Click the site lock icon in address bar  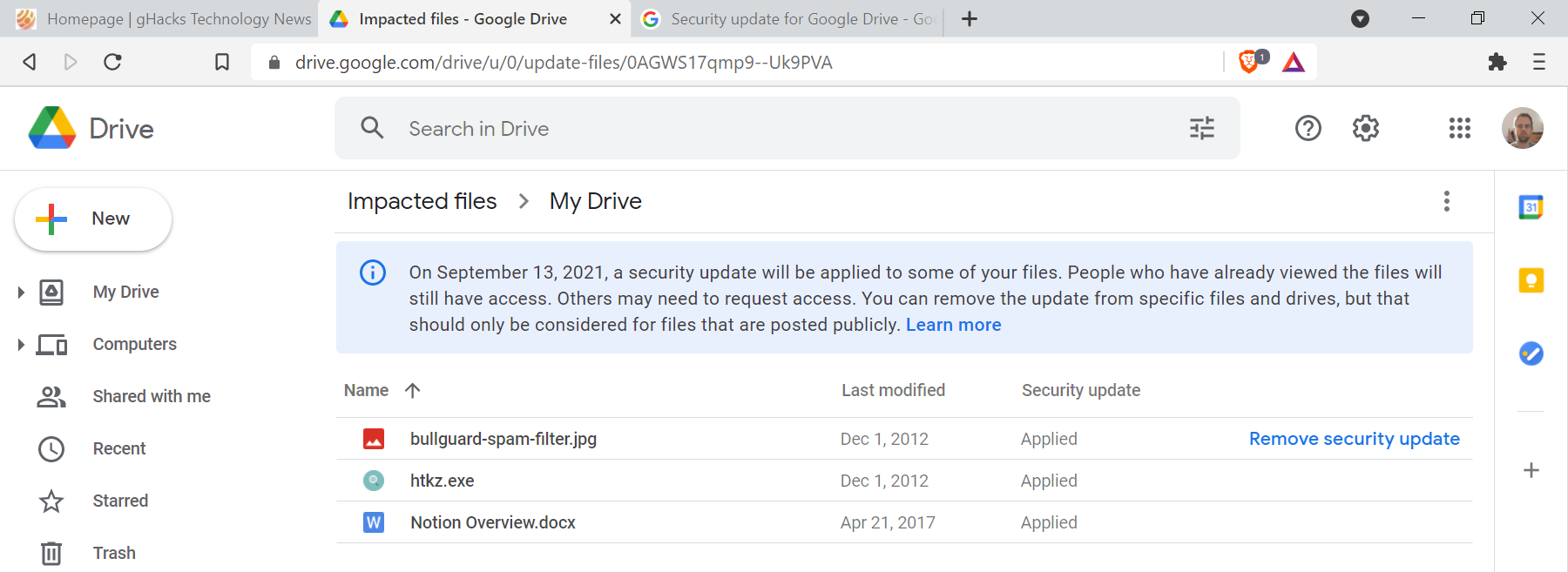coord(274,62)
